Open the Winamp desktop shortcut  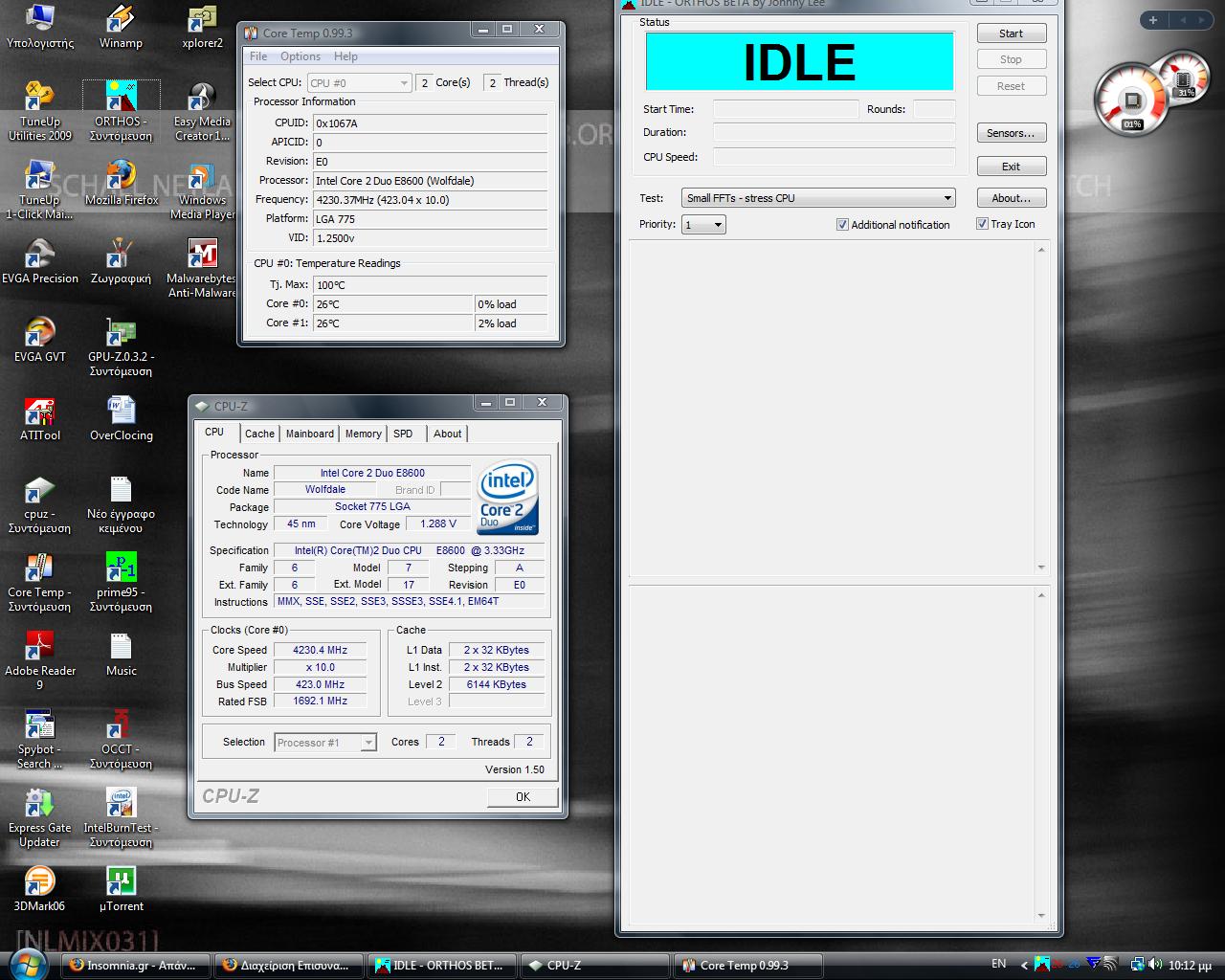coord(121,27)
